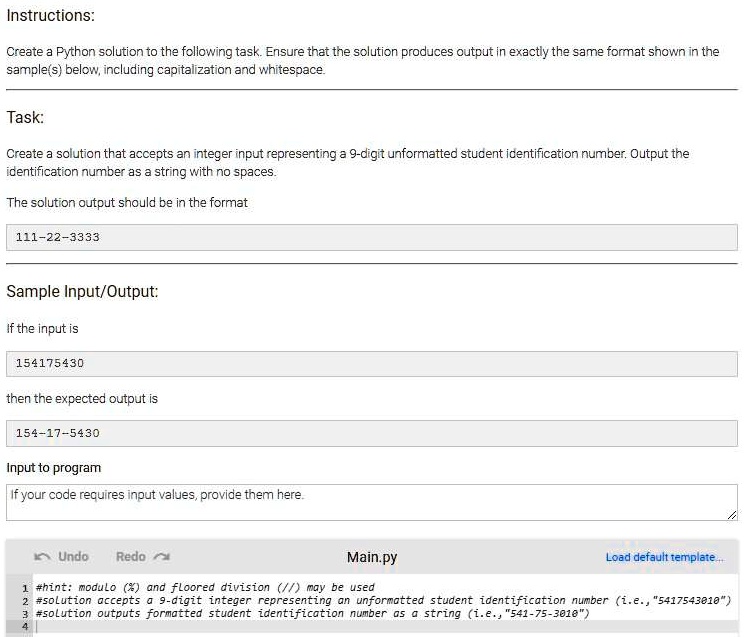Click the Sample Input/Output heading
The height and width of the screenshot is (637, 746).
[82, 292]
